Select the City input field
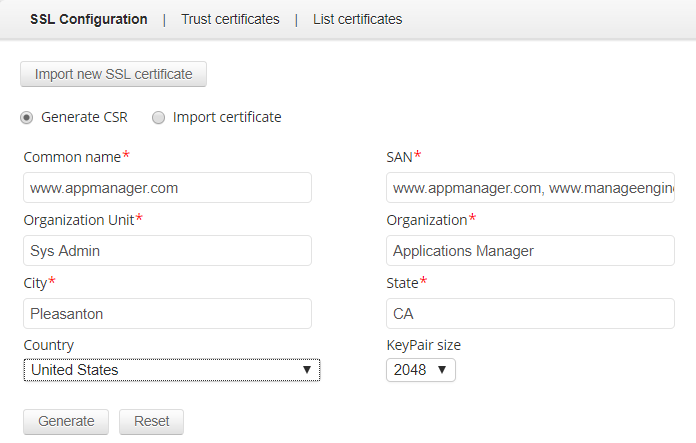This screenshot has width=696, height=443. point(167,314)
